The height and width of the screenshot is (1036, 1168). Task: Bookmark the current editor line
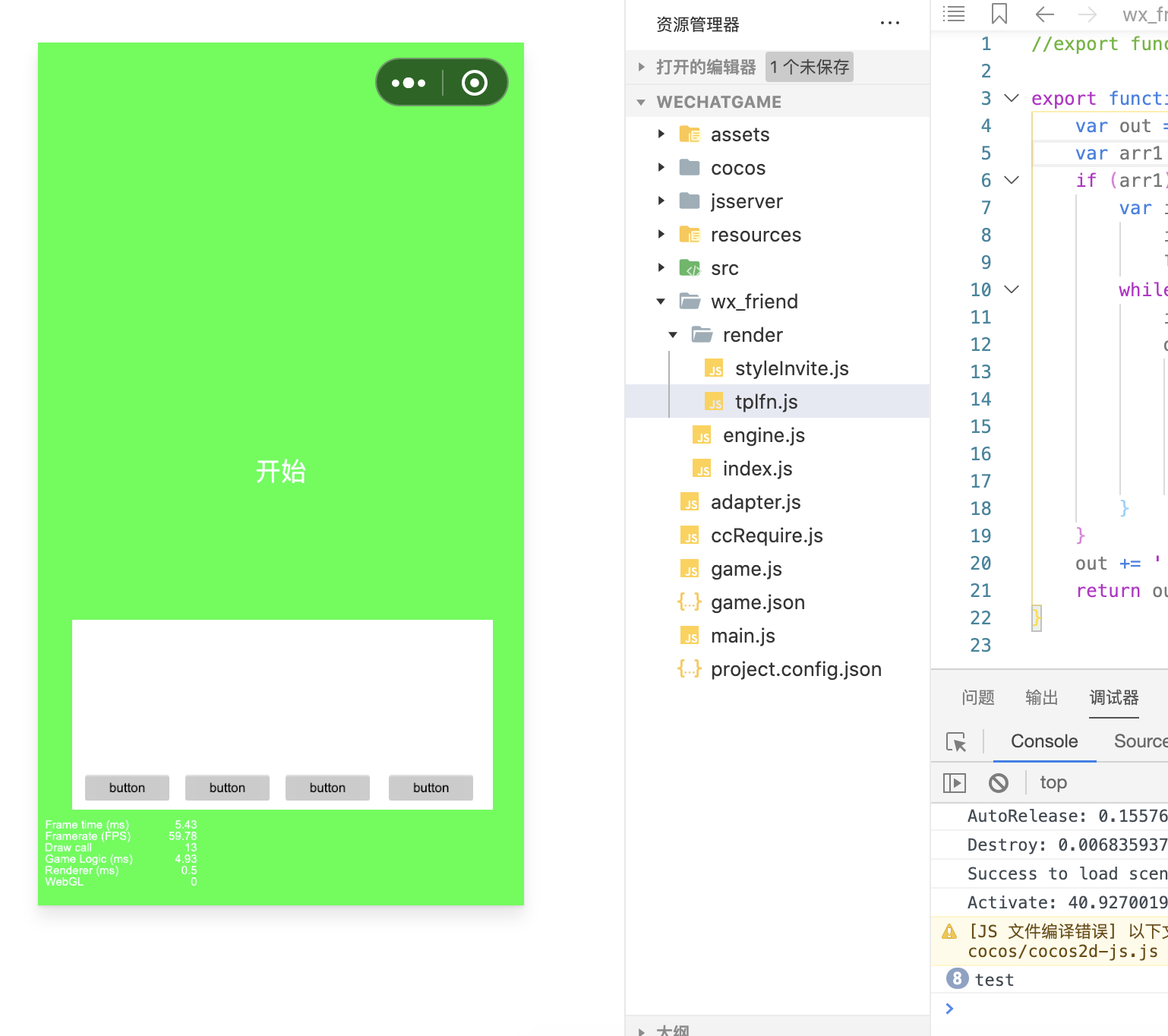999,14
